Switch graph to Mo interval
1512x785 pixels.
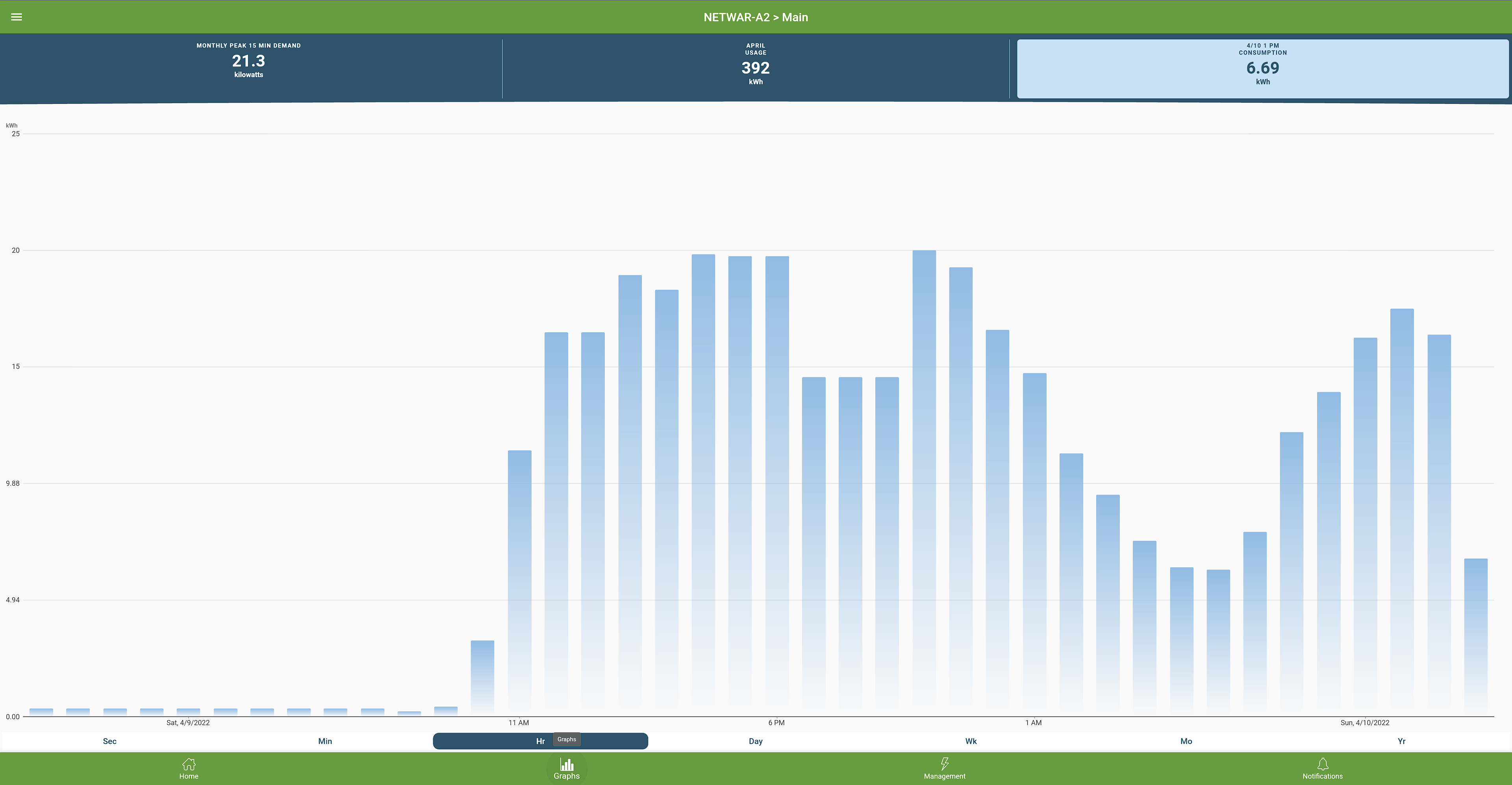(1186, 741)
